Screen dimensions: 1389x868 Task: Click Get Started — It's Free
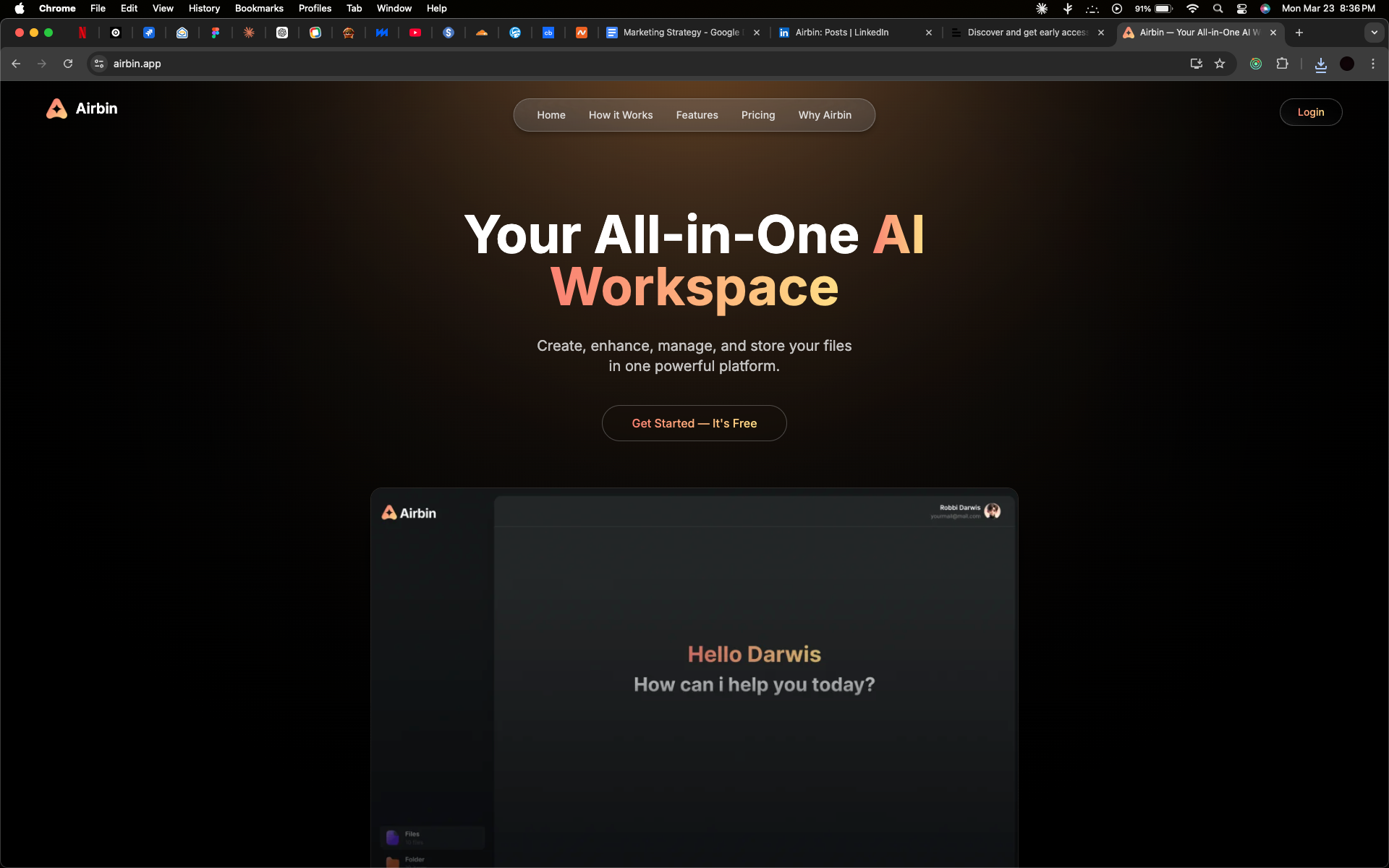[x=694, y=423]
